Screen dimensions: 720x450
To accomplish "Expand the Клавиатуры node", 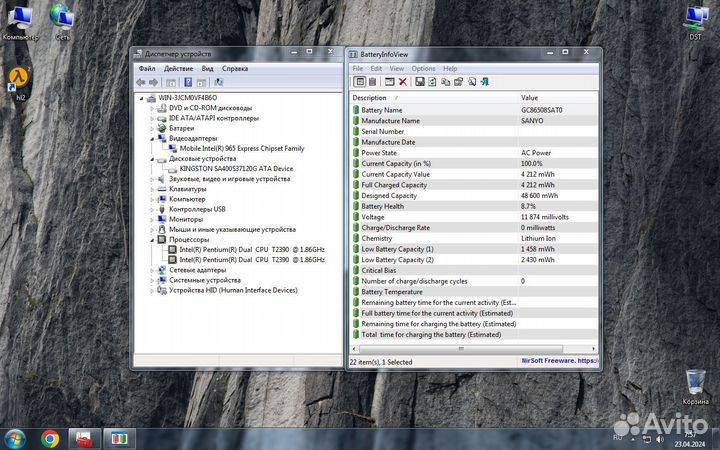I will pyautogui.click(x=152, y=189).
